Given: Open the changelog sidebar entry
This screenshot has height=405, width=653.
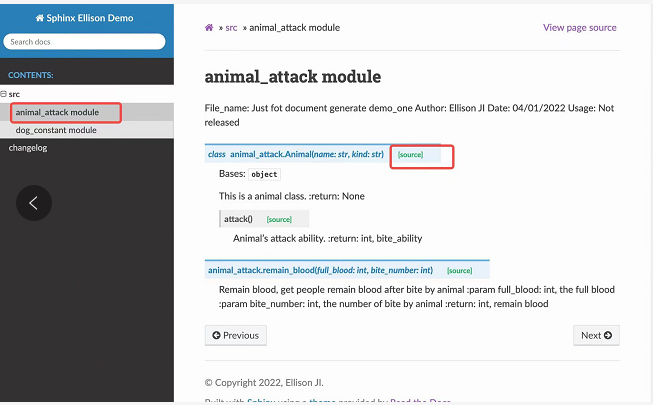Looking at the screenshot, I should pos(28,148).
